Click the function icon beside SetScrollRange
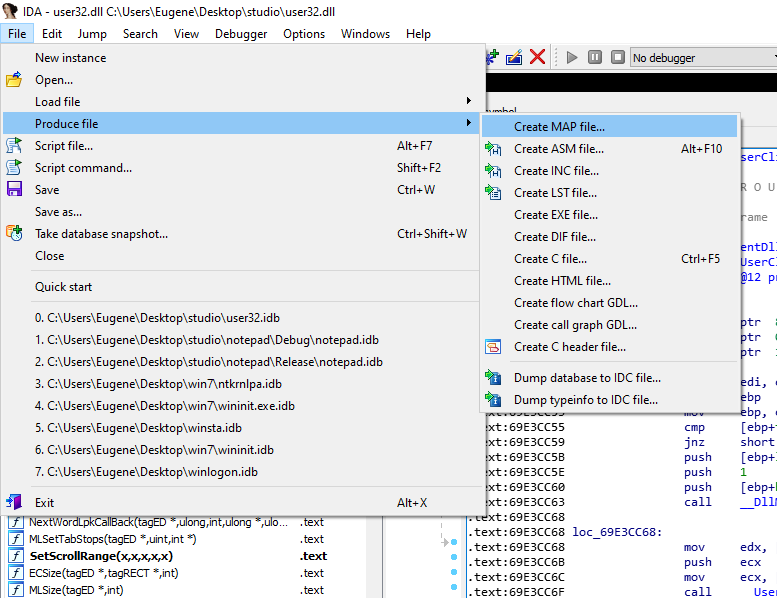Screen dimensions: 777x598 tap(16, 556)
